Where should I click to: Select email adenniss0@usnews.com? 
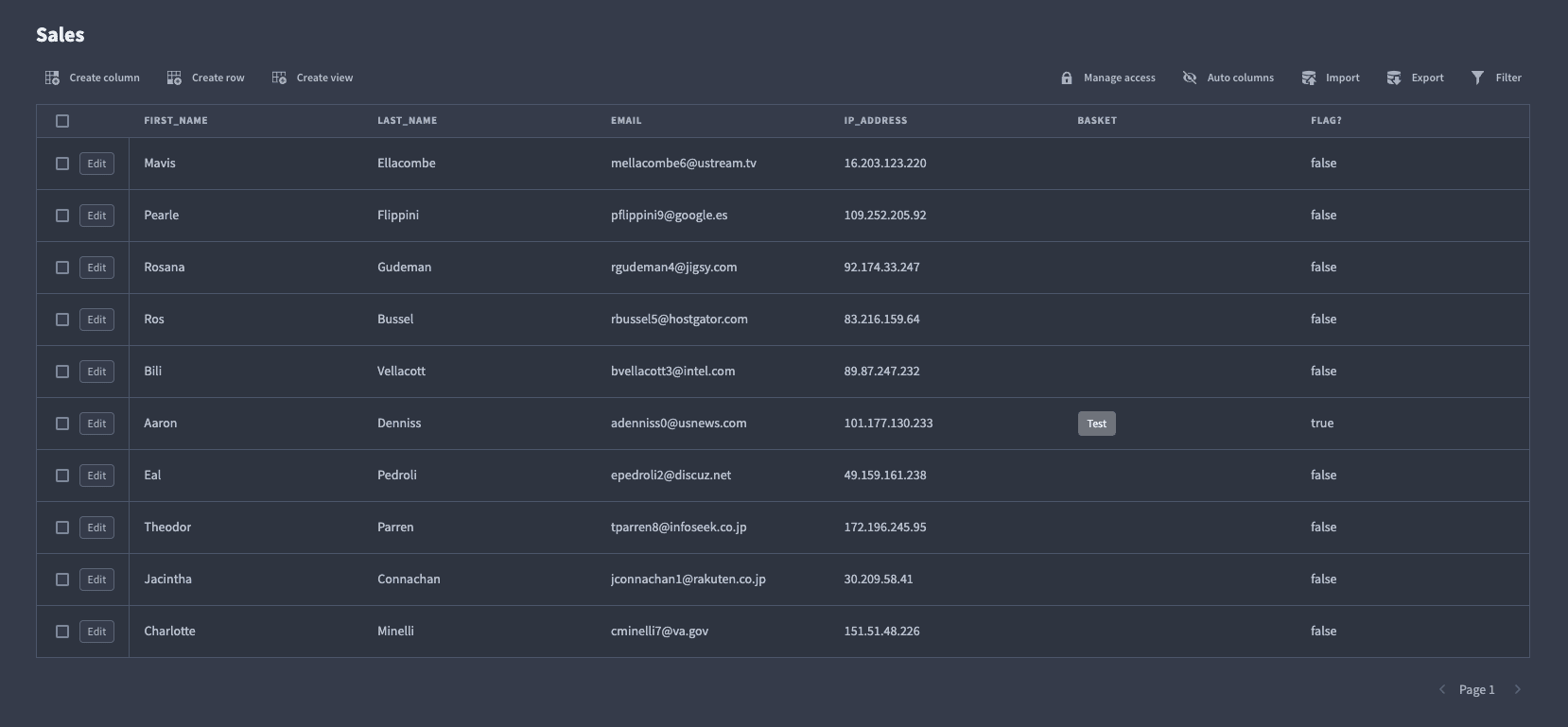click(679, 424)
